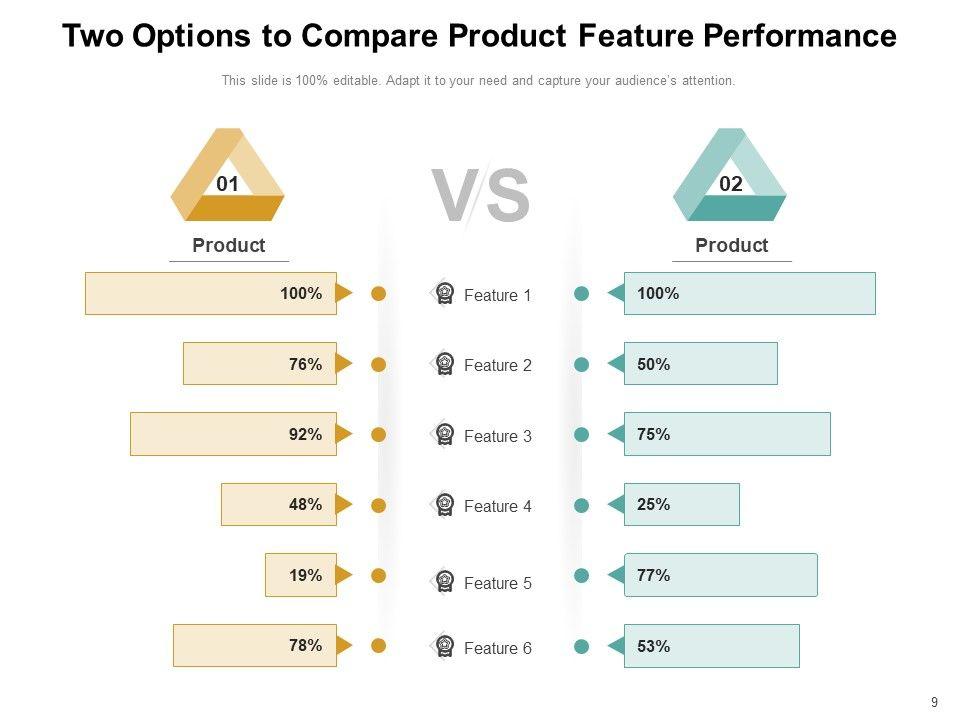The width and height of the screenshot is (960, 720).
Task: Click the left Product label under 01
Action: [x=229, y=246]
